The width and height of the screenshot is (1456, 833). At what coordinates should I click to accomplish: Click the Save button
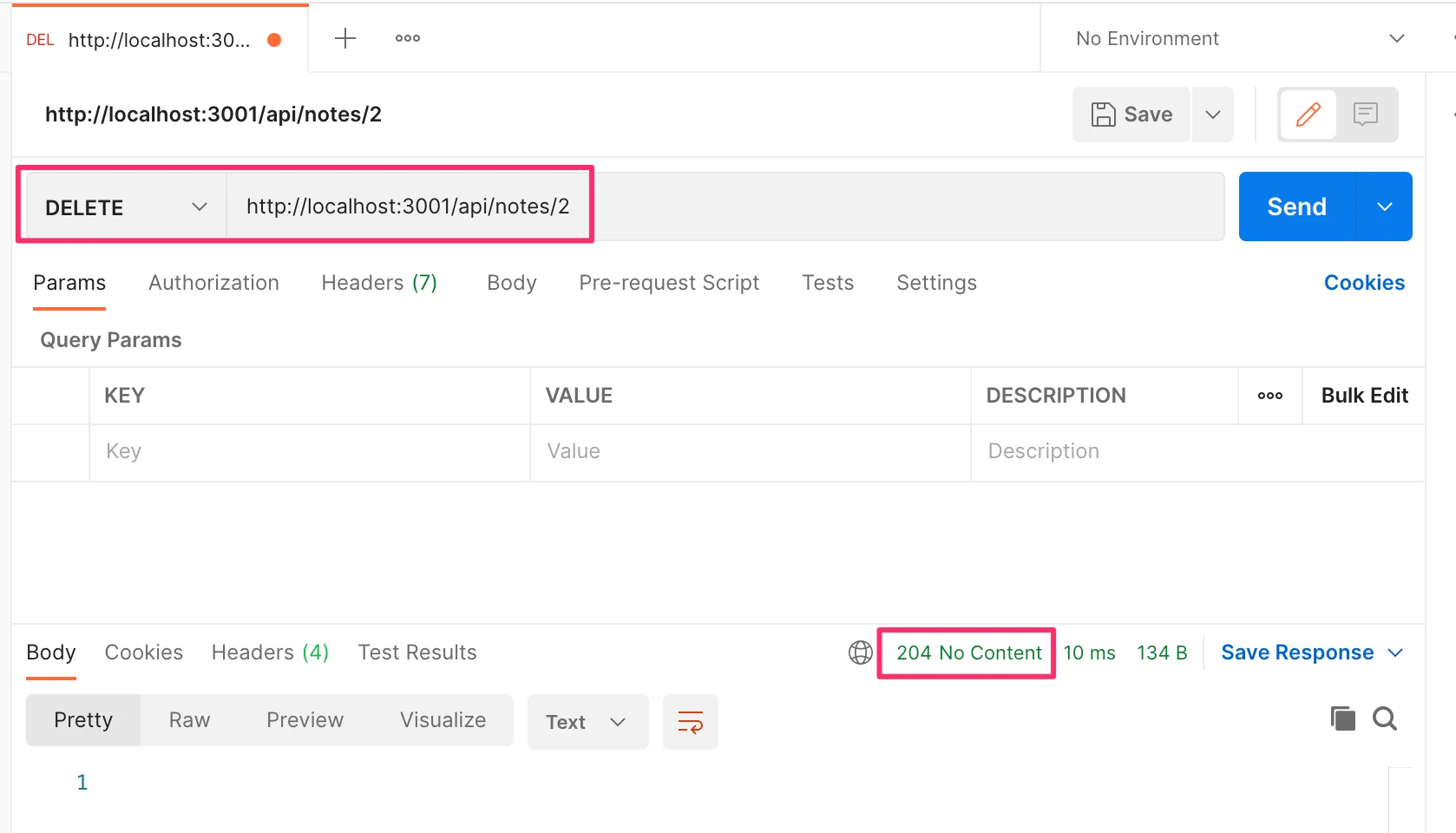click(x=1131, y=115)
